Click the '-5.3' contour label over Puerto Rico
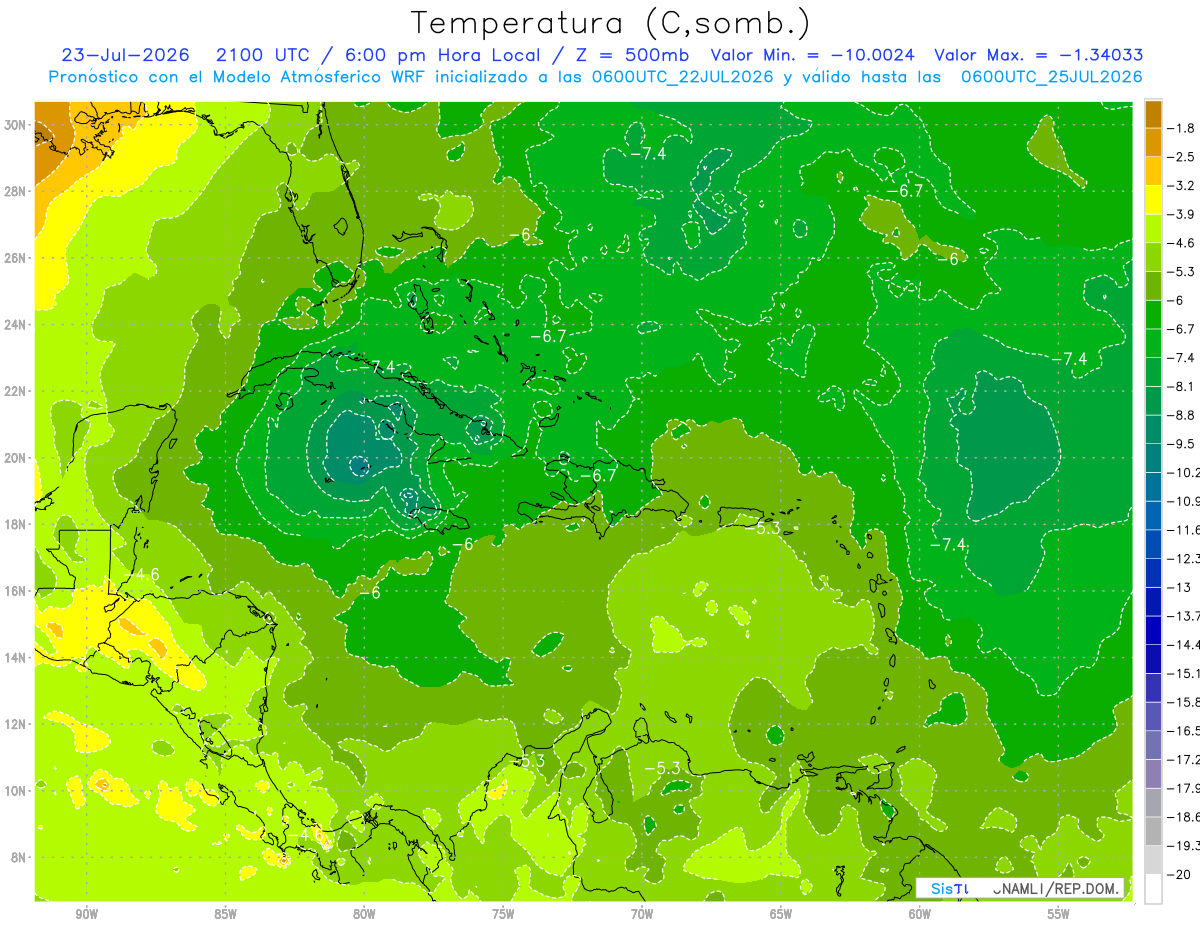This screenshot has width=1200, height=927. click(x=763, y=527)
